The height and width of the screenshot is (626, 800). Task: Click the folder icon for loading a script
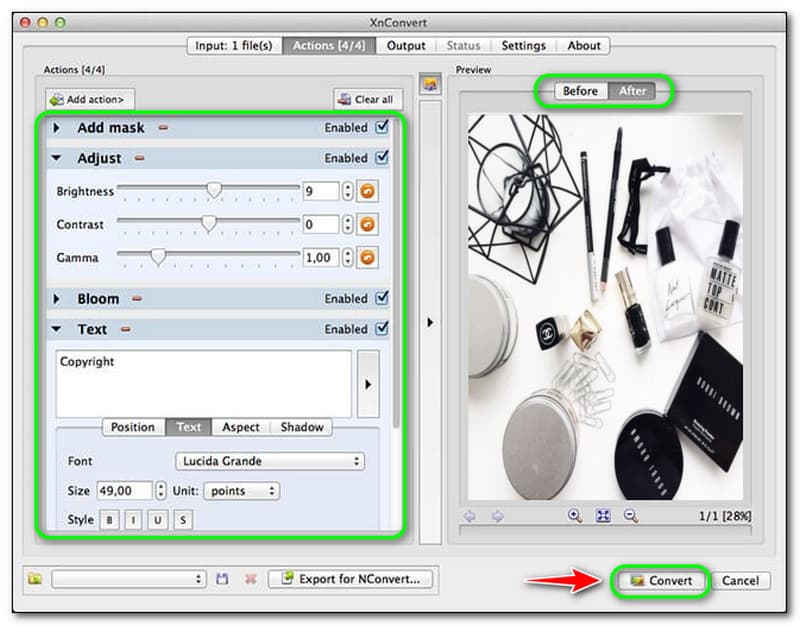[x=35, y=579]
